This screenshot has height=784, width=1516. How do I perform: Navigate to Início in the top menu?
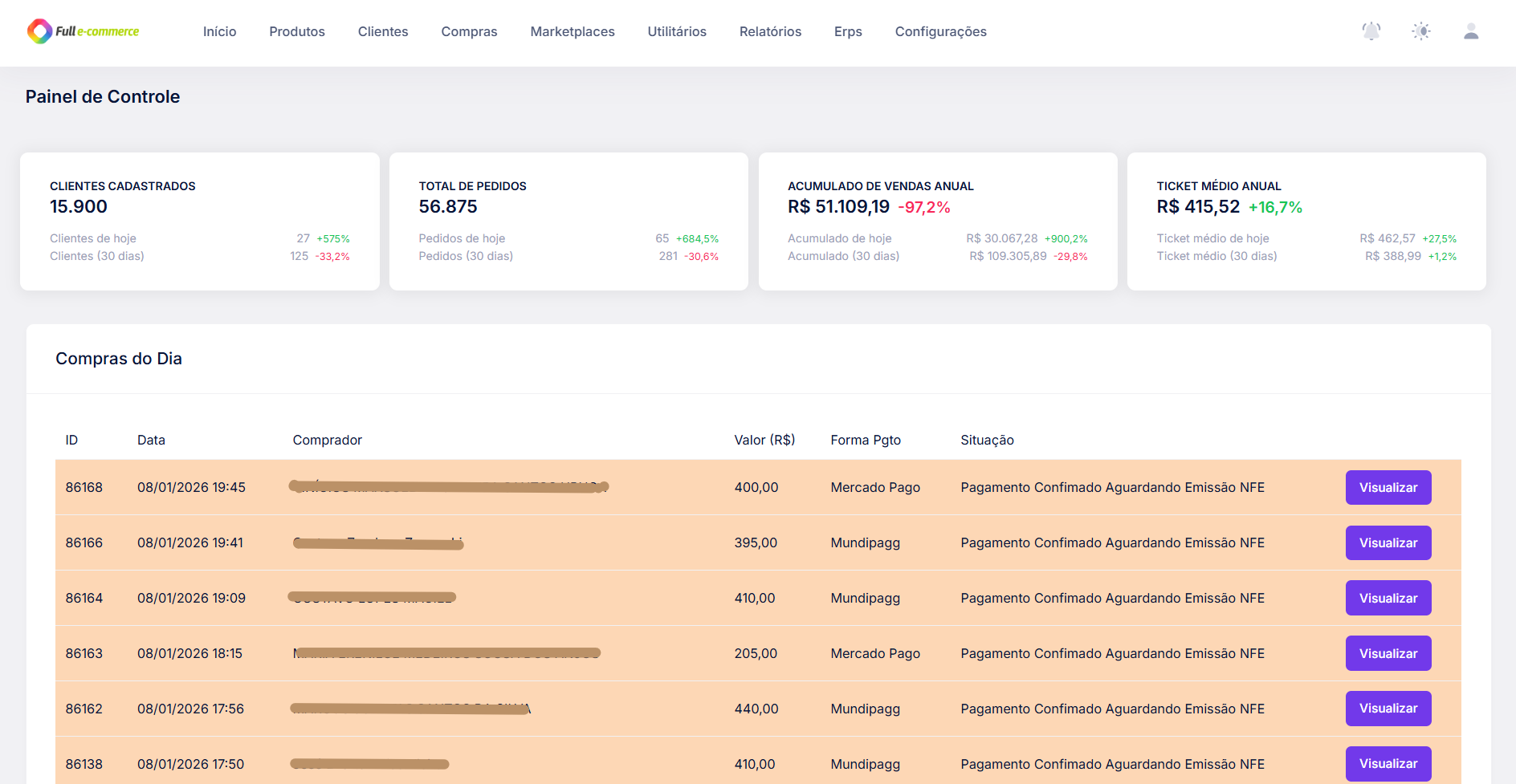pyautogui.click(x=219, y=31)
